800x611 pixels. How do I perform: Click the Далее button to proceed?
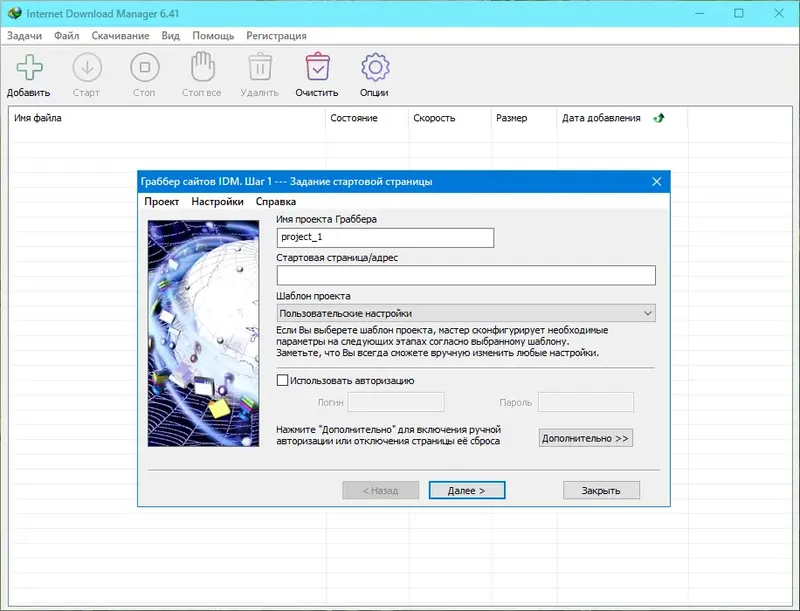tap(466, 490)
